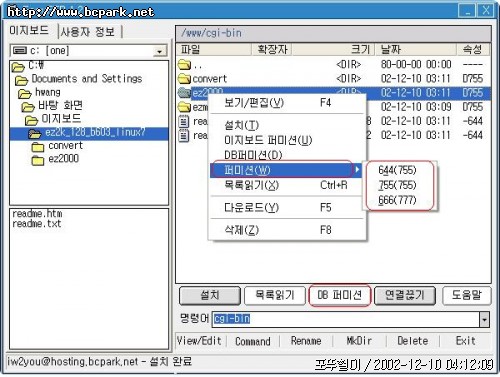This screenshot has height=377, width=500.
Task: Choose 삭제(Z) from context menu
Action: (x=287, y=230)
